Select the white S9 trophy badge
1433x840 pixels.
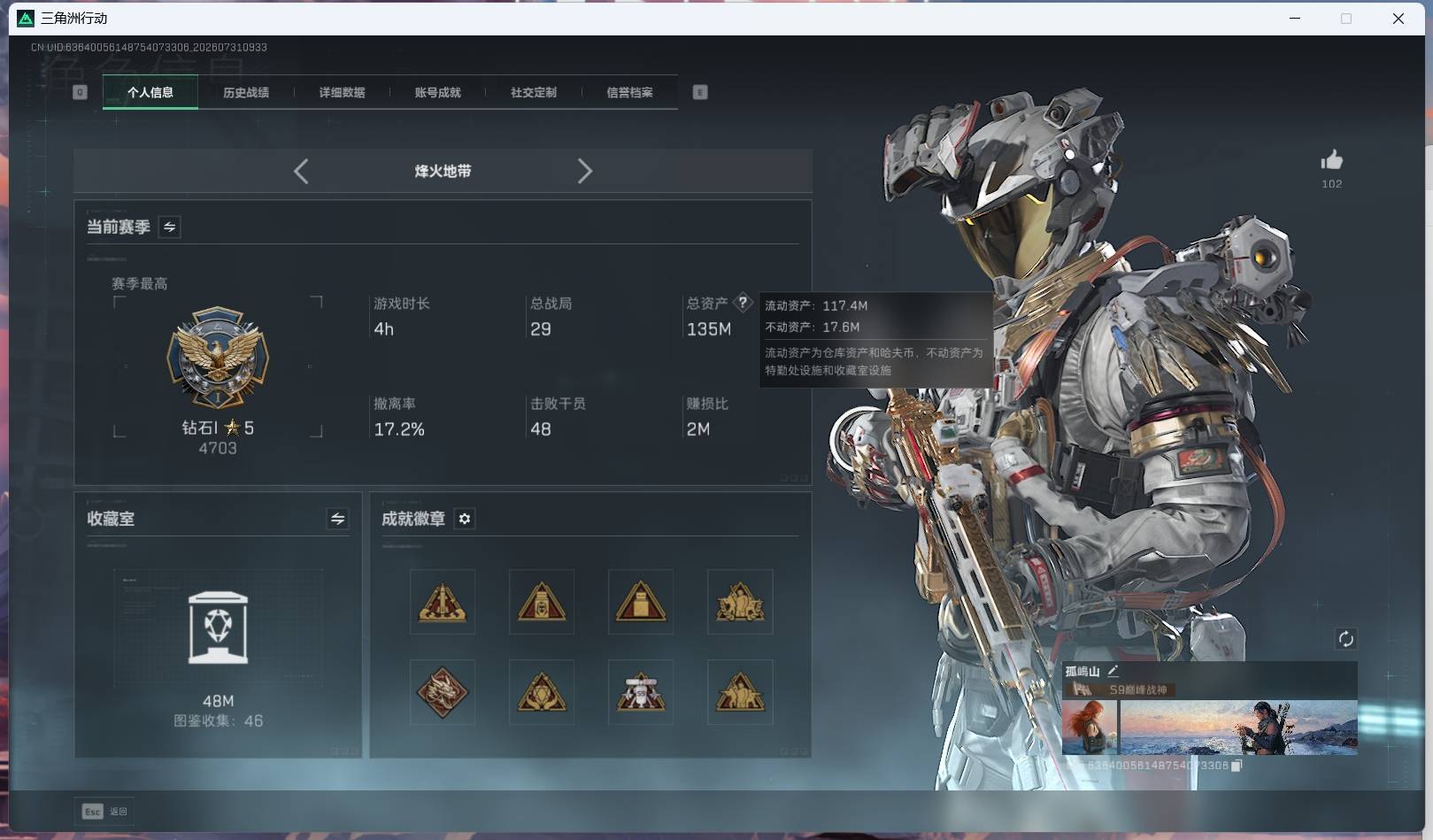pos(641,692)
